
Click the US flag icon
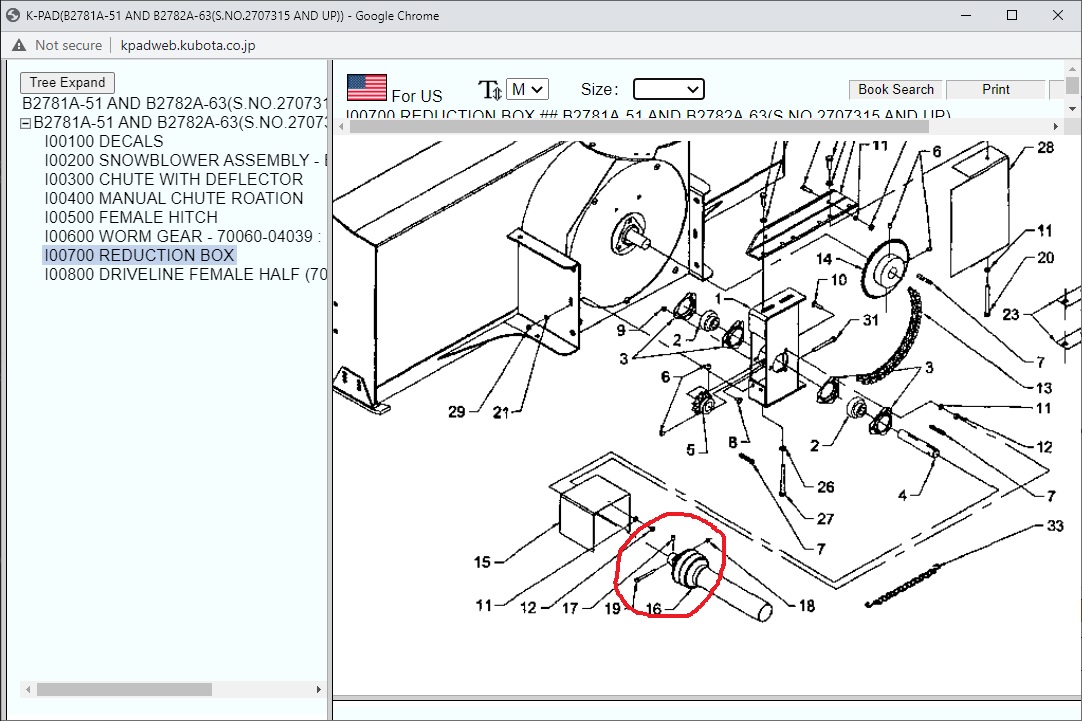pos(367,88)
